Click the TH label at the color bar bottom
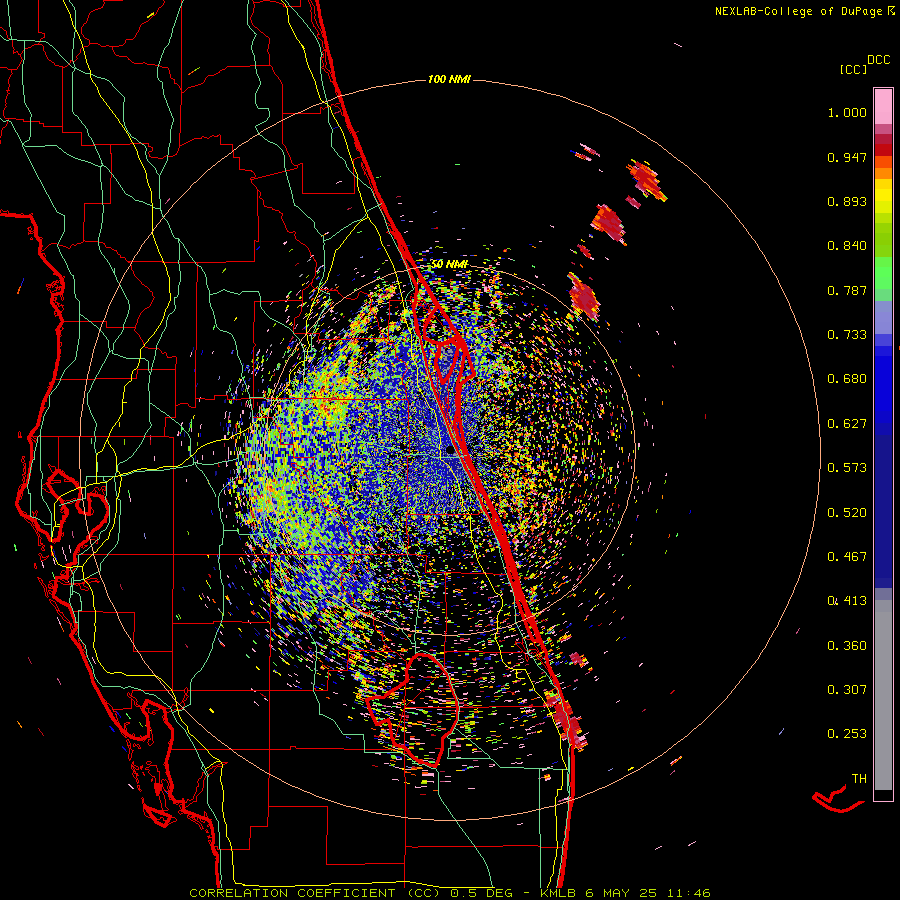Screen dimensions: 900x900 point(859,779)
